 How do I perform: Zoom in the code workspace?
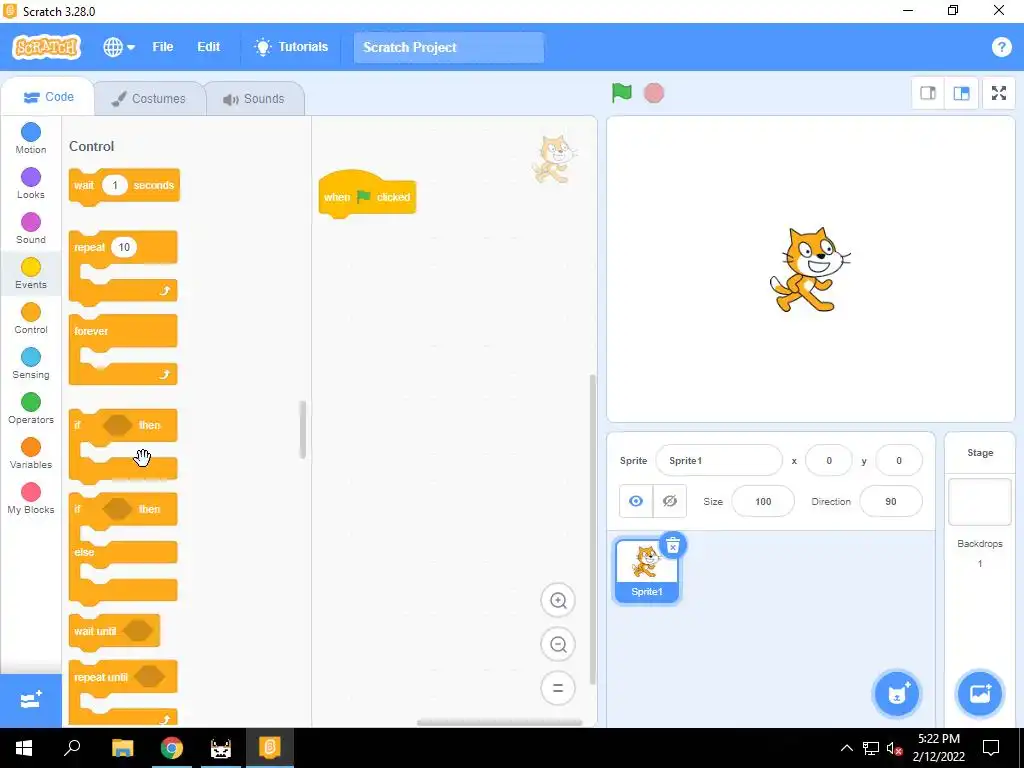558,600
